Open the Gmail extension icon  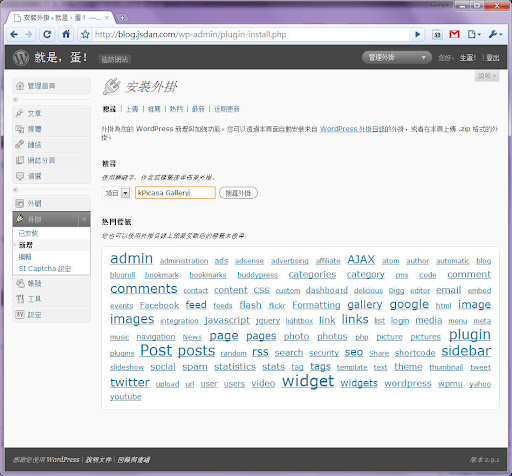tap(454, 34)
